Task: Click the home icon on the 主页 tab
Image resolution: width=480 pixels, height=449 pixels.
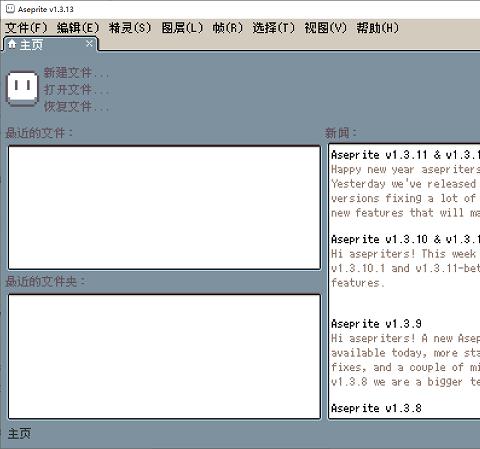Action: (x=12, y=44)
